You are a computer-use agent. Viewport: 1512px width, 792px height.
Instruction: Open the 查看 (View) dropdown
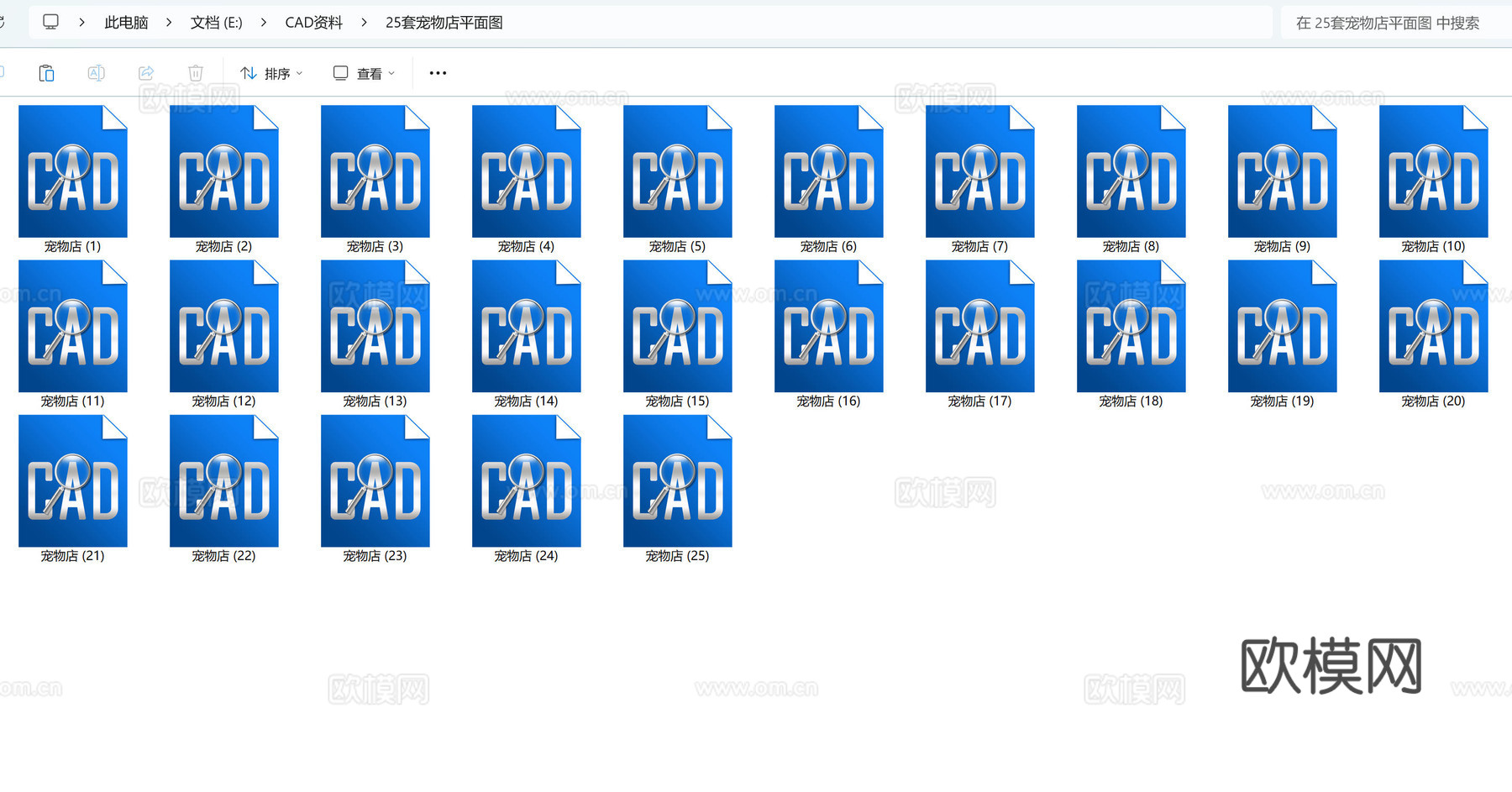[x=363, y=73]
